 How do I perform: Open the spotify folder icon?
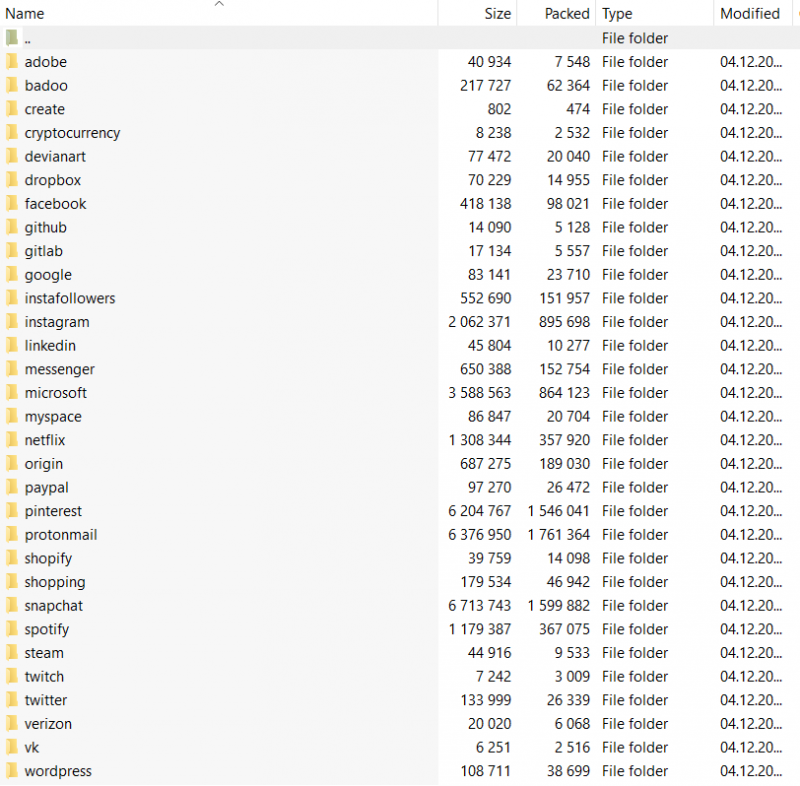[12, 629]
